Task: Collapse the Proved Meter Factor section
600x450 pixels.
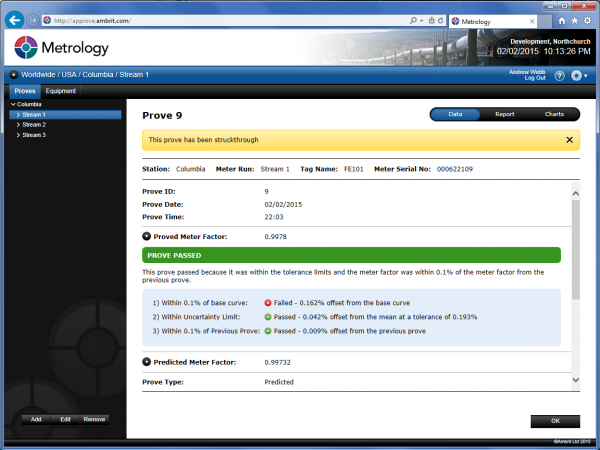Action: point(146,236)
